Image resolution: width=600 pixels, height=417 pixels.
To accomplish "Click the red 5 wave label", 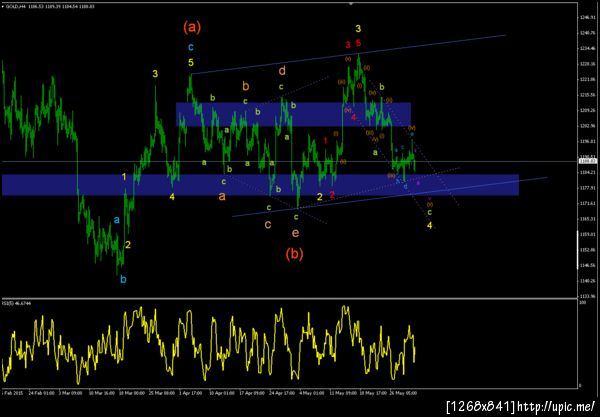I will coord(358,43).
